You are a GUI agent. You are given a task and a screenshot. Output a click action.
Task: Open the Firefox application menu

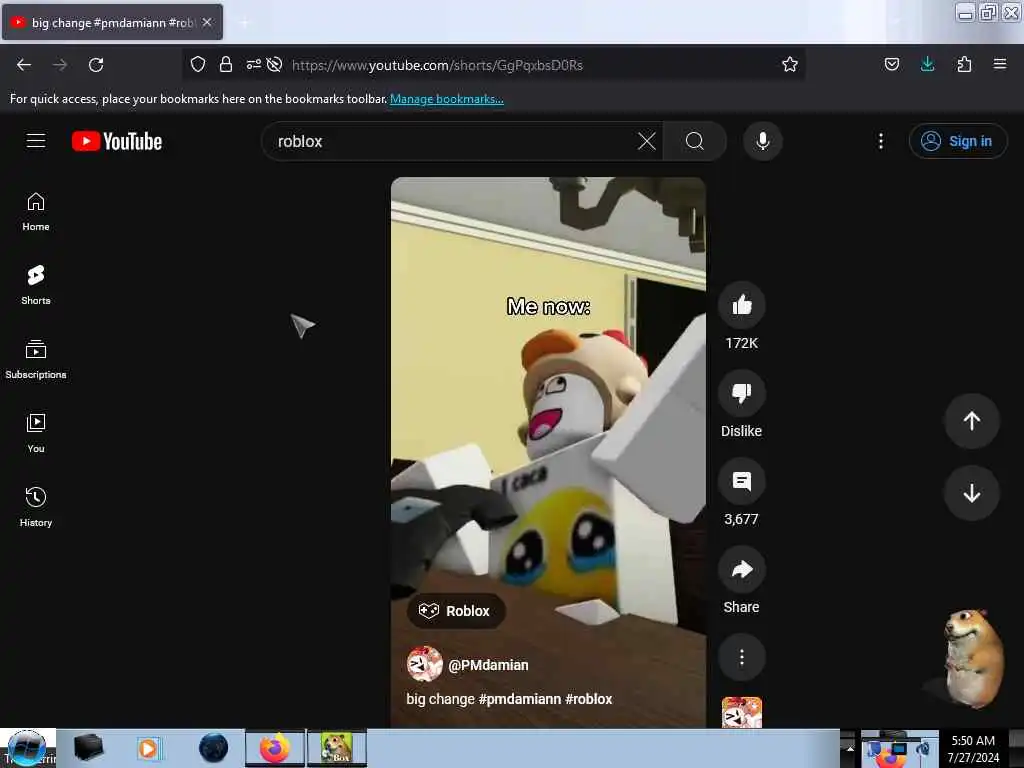pyautogui.click(x=1000, y=64)
